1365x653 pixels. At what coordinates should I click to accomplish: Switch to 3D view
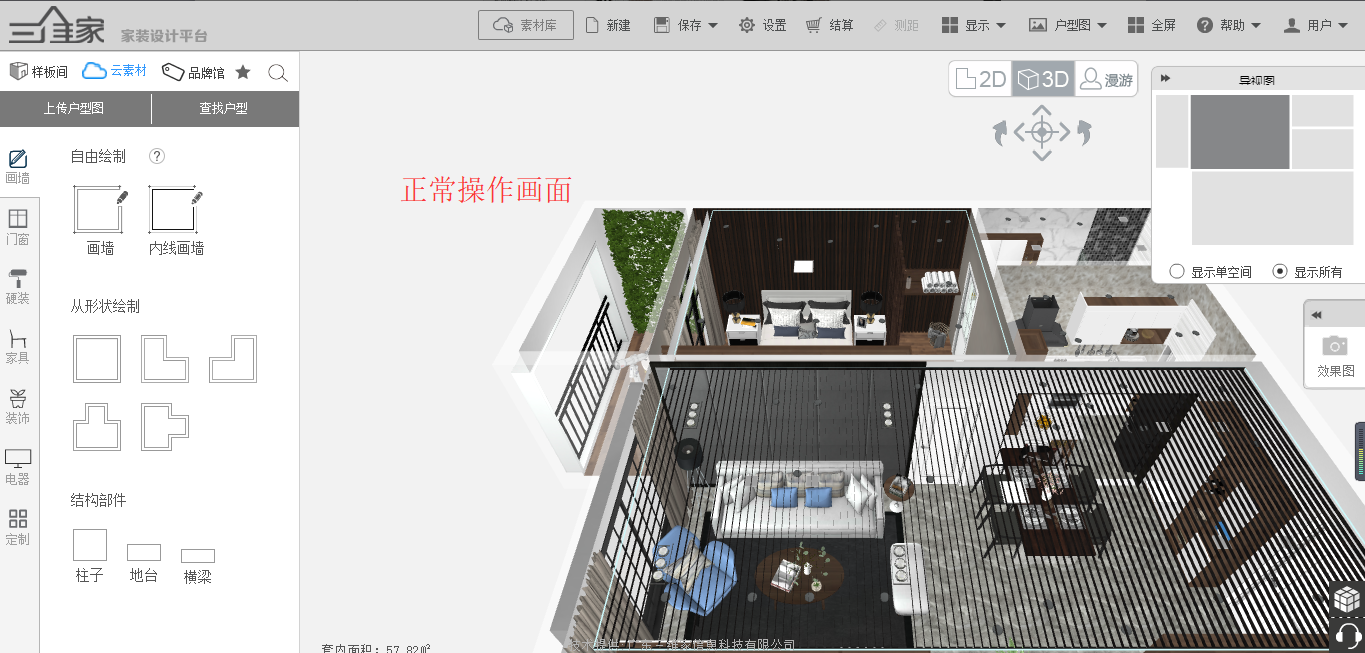point(1043,79)
